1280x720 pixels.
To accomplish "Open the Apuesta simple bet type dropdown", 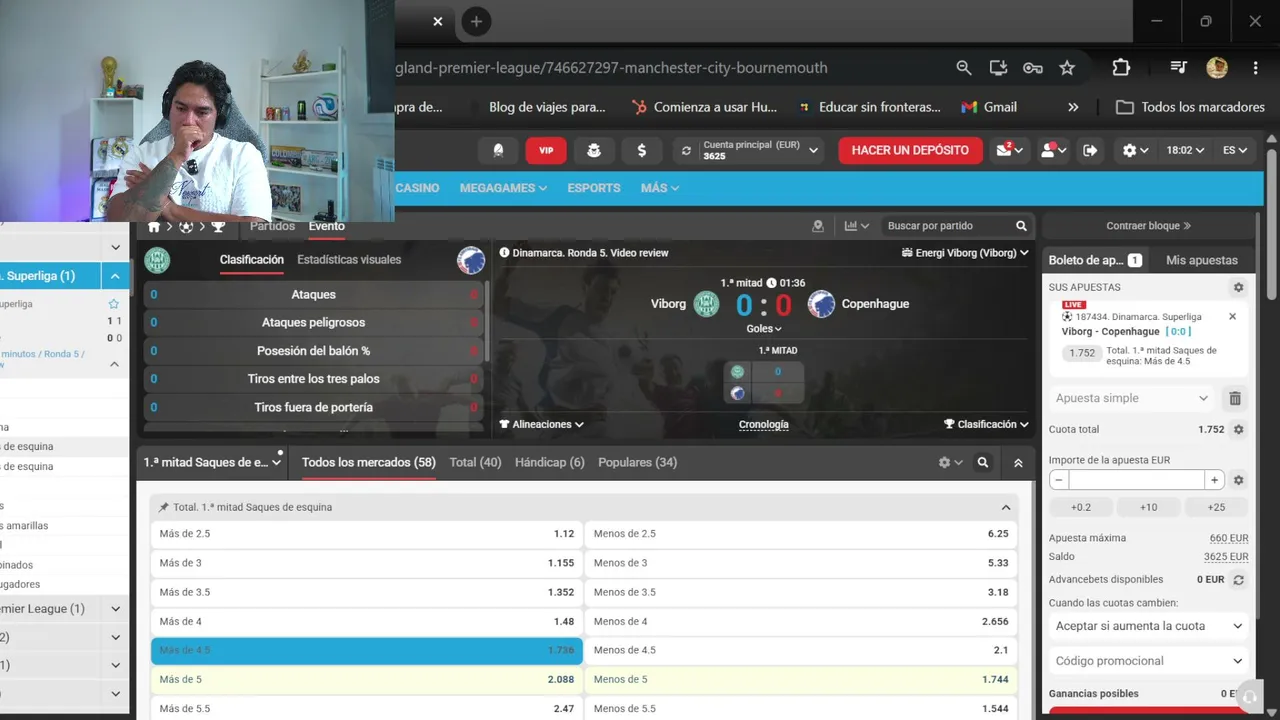I will click(x=1132, y=398).
